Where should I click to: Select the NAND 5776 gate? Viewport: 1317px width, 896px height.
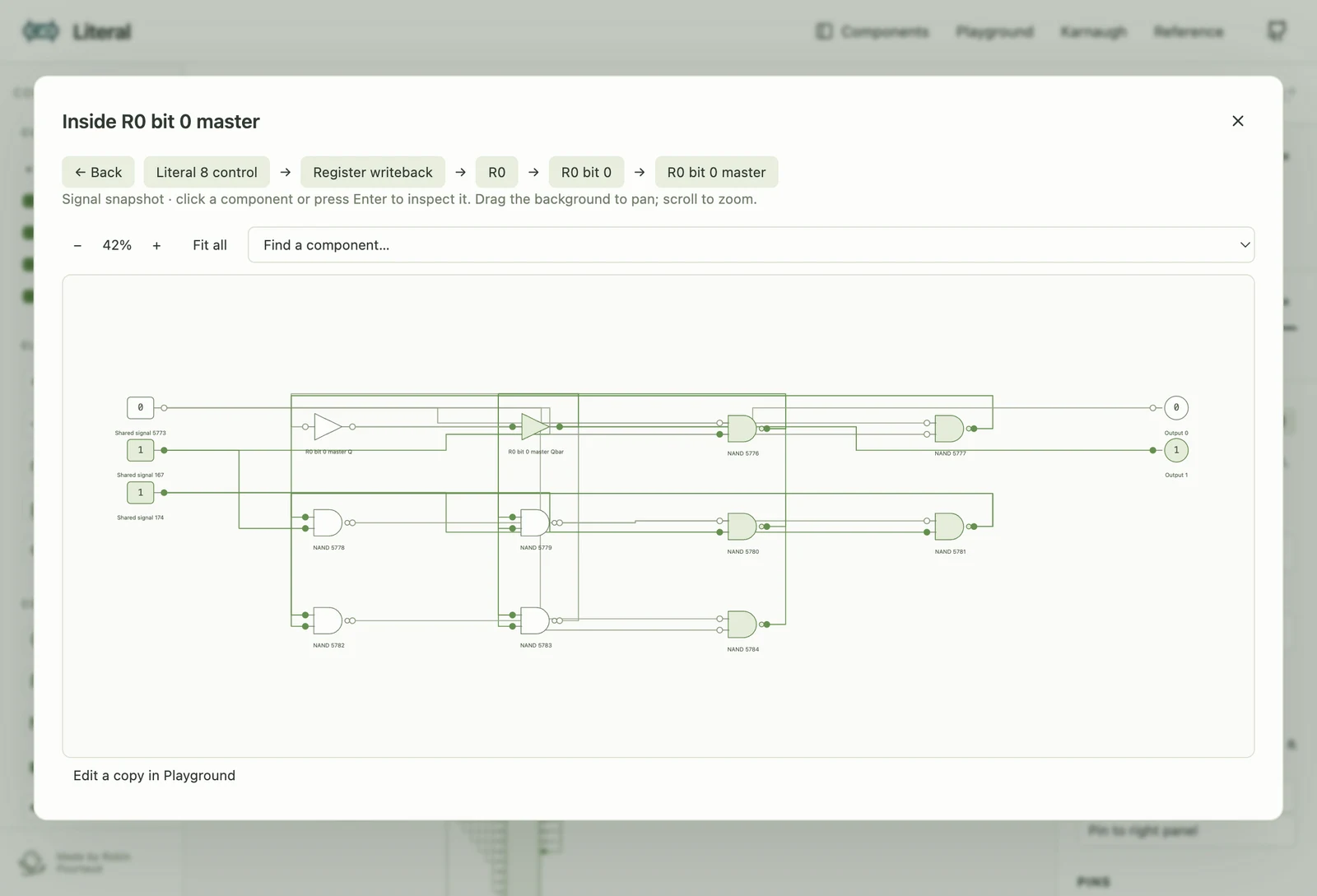point(742,429)
